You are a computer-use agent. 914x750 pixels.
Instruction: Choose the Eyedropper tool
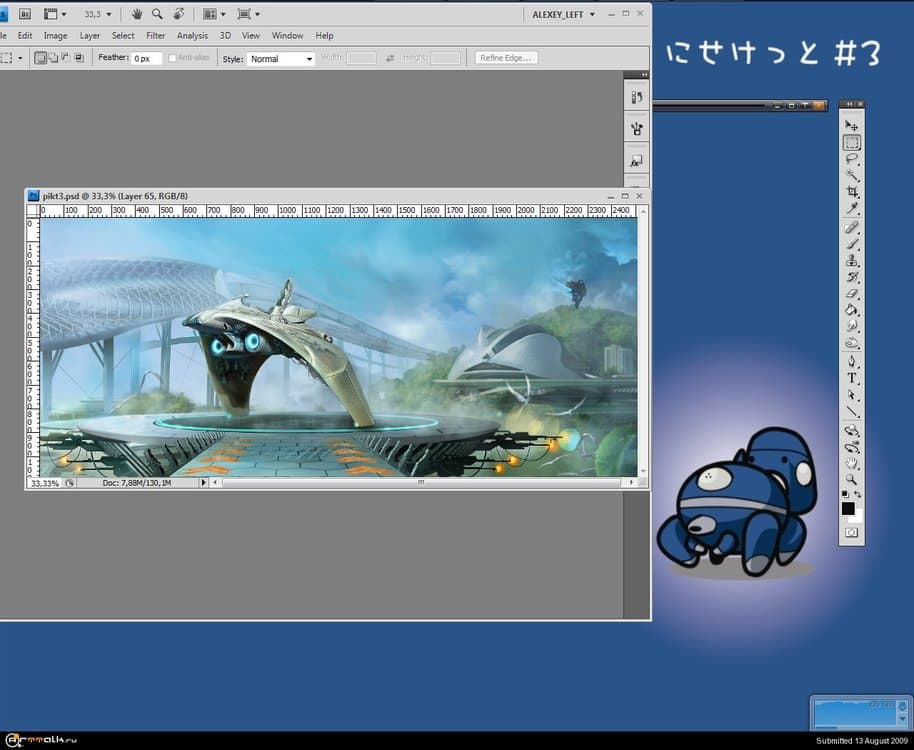click(x=851, y=208)
